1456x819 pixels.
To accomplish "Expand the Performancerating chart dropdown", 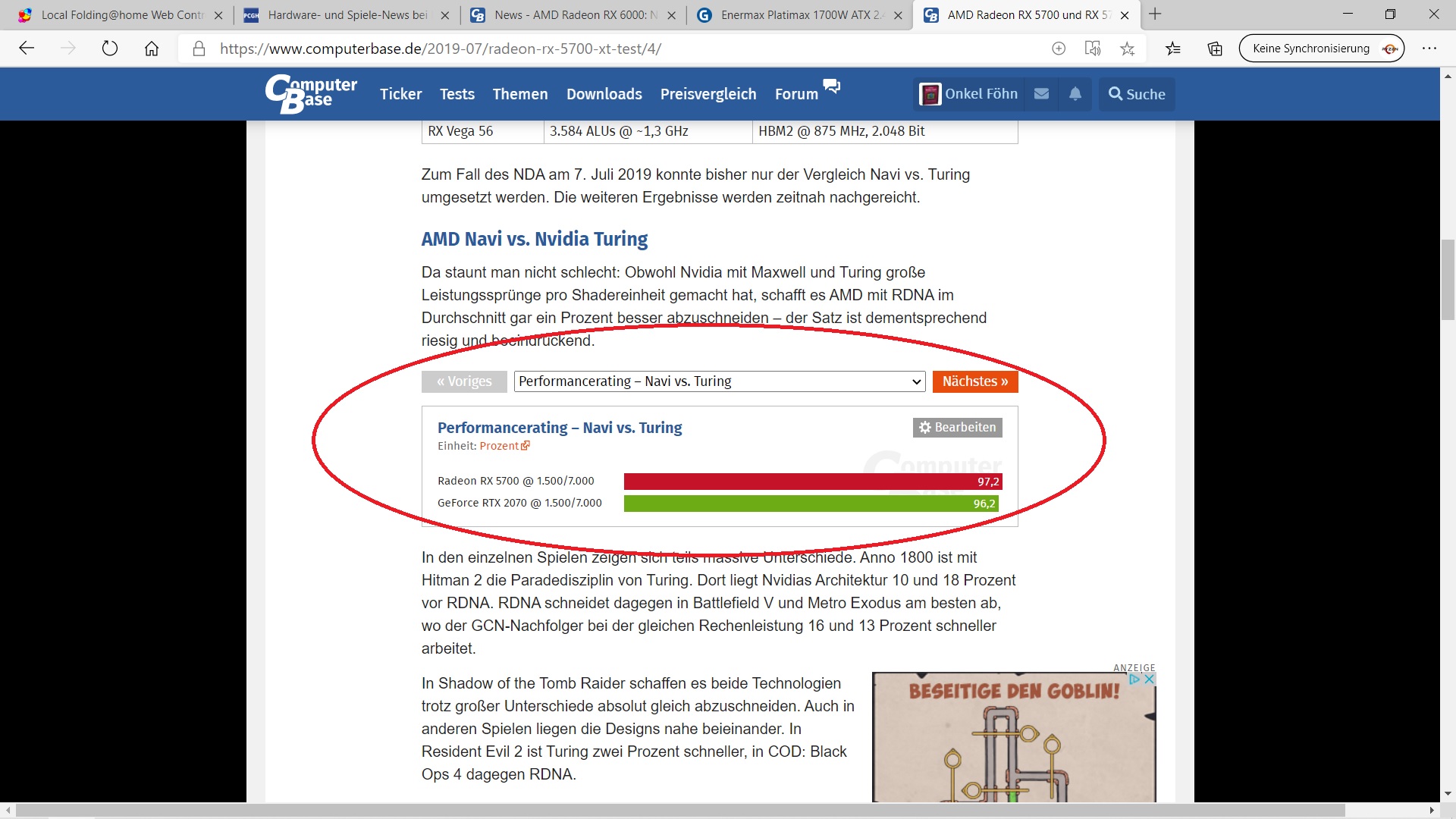I will [x=719, y=381].
